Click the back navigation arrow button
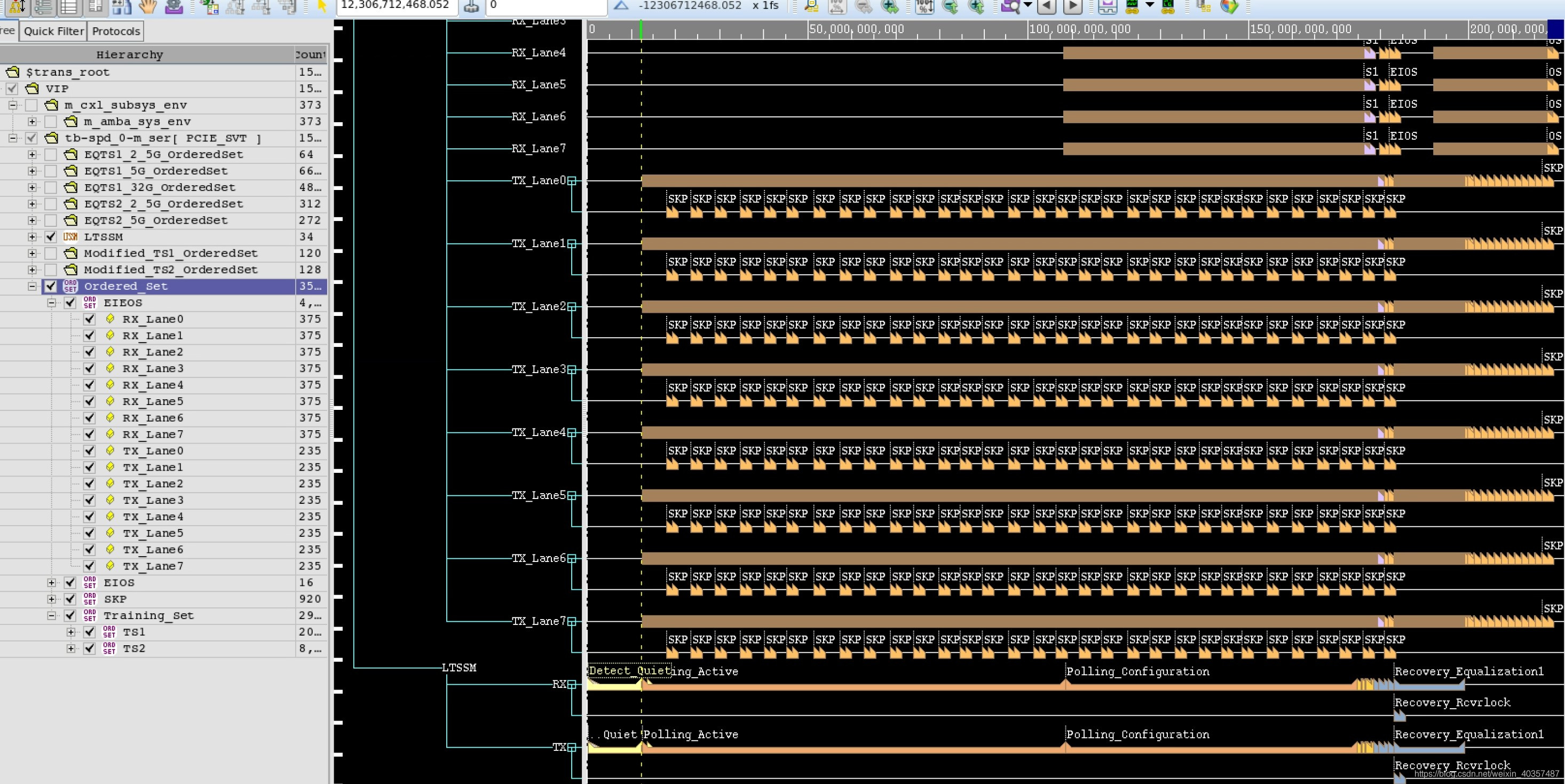Viewport: 1565px width, 784px height. [1046, 7]
